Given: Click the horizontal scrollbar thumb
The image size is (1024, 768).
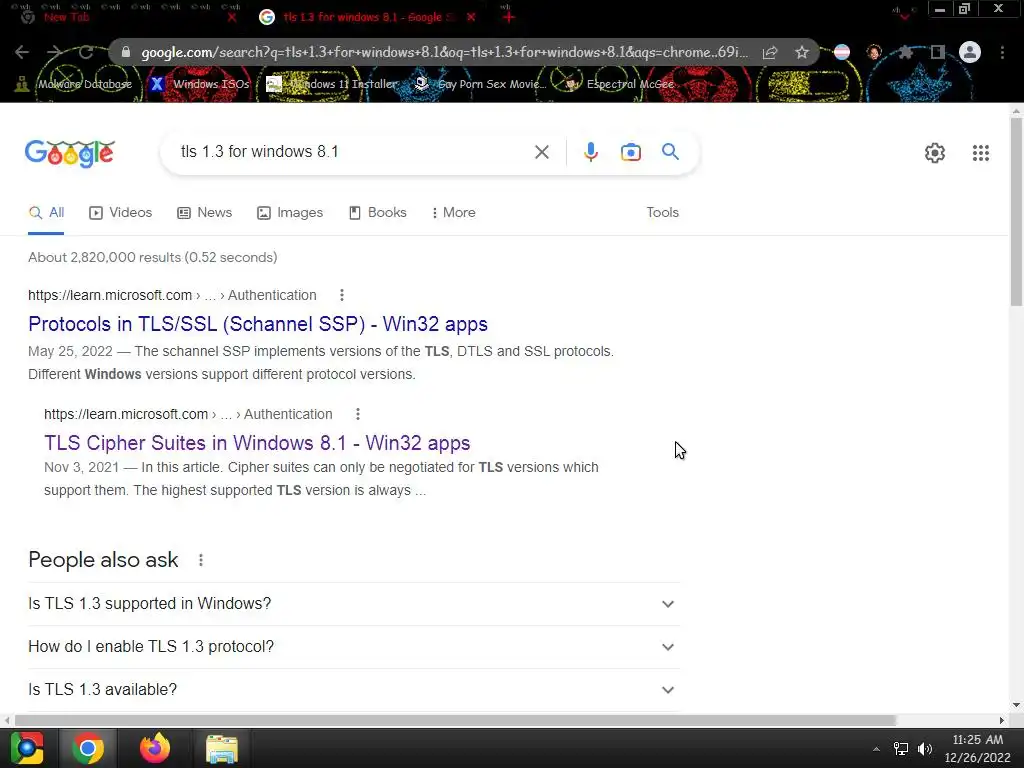Looking at the screenshot, I should [x=455, y=720].
